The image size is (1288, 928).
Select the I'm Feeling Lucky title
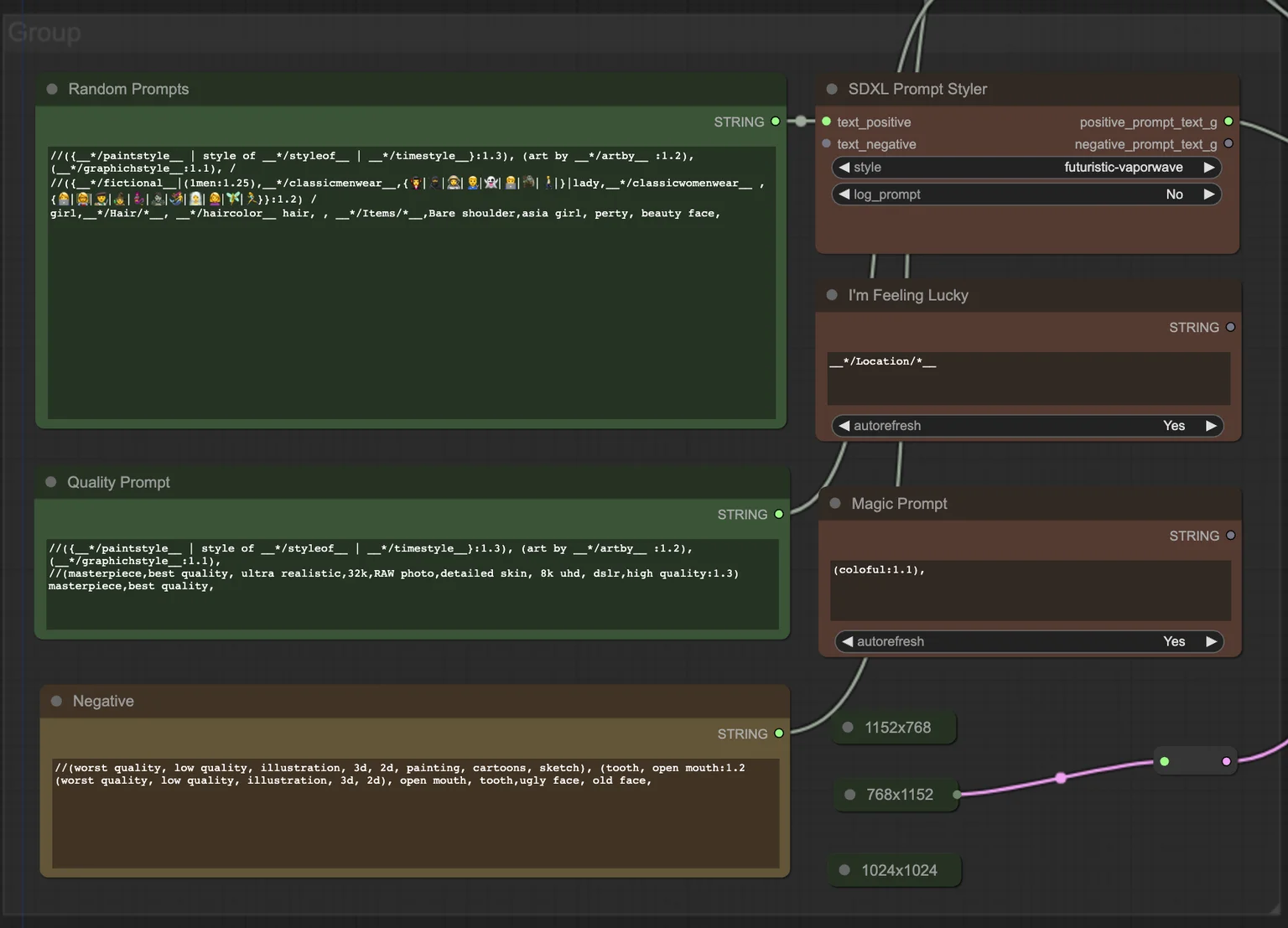[x=908, y=295]
